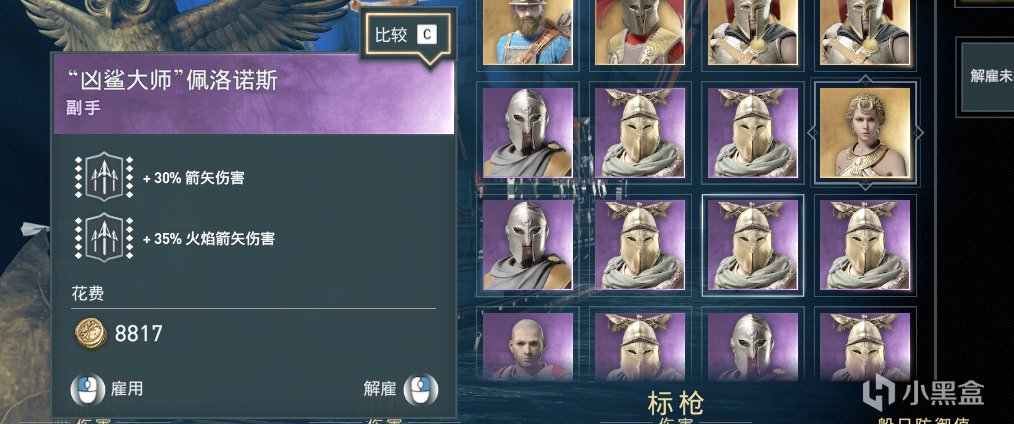Select the bearded archer gold portrait

pyautogui.click(x=528, y=31)
